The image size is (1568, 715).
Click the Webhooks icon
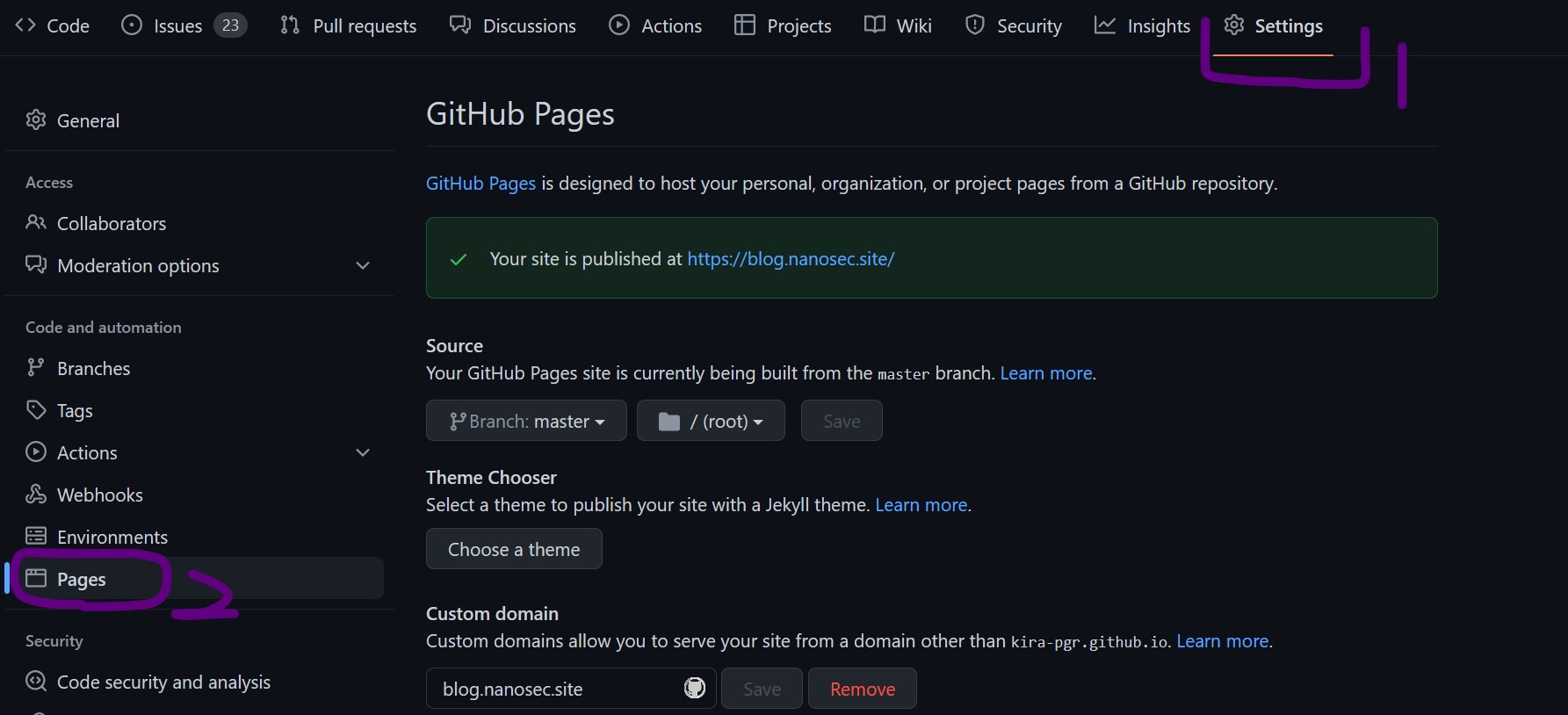(x=36, y=494)
